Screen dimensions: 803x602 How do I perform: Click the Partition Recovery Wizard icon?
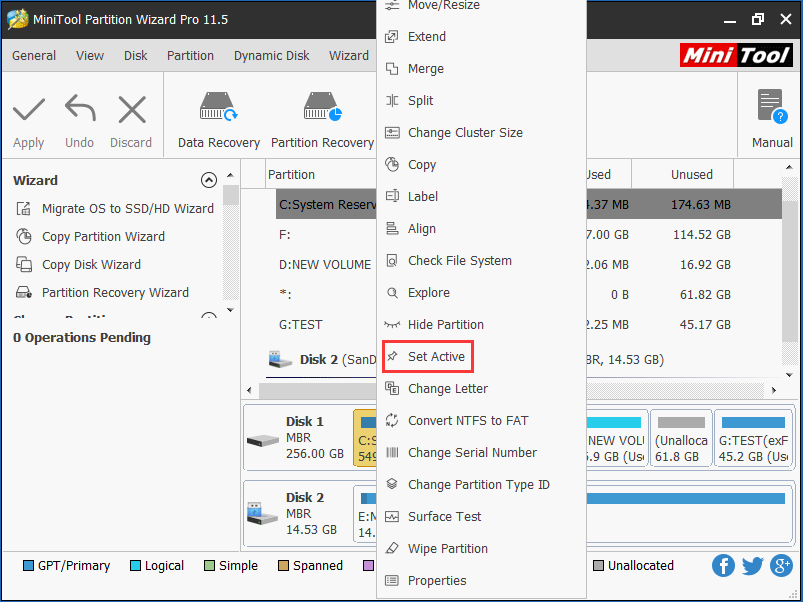24,292
